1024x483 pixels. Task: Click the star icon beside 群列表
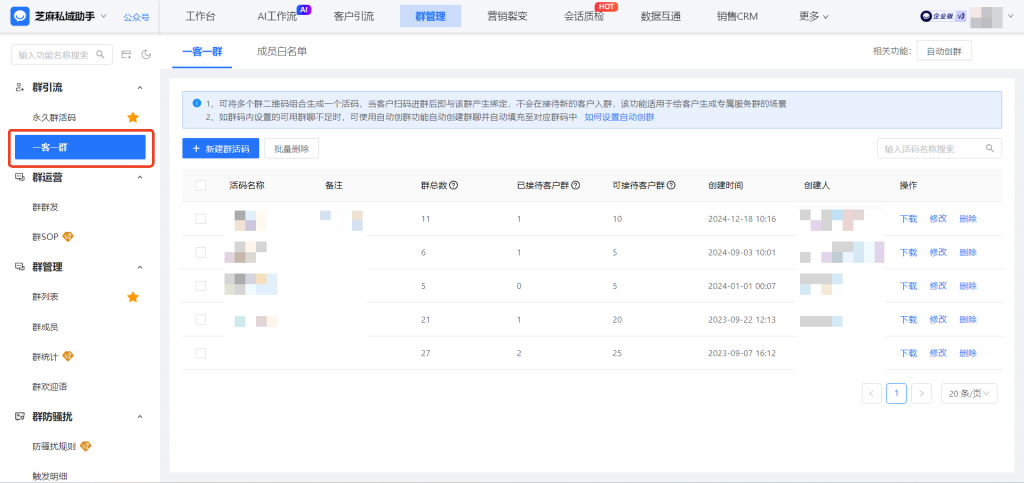[133, 297]
